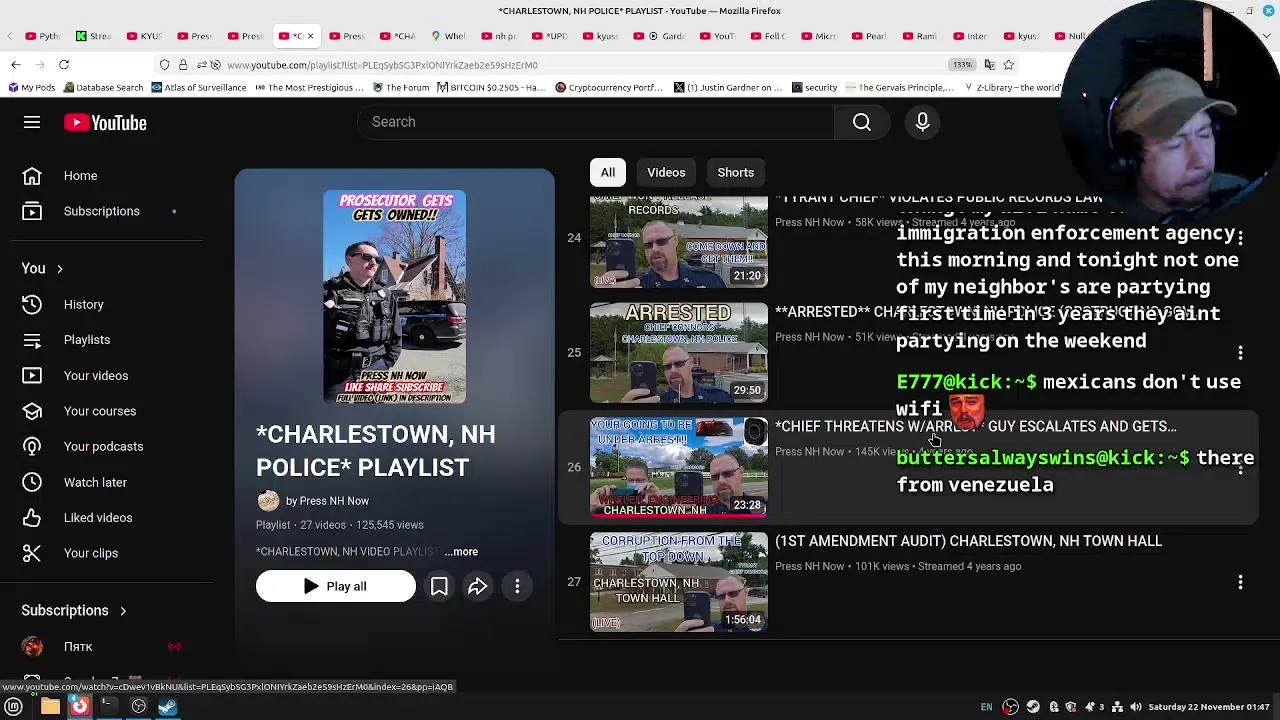Go back in Firefox
The height and width of the screenshot is (720, 1280).
point(16,65)
